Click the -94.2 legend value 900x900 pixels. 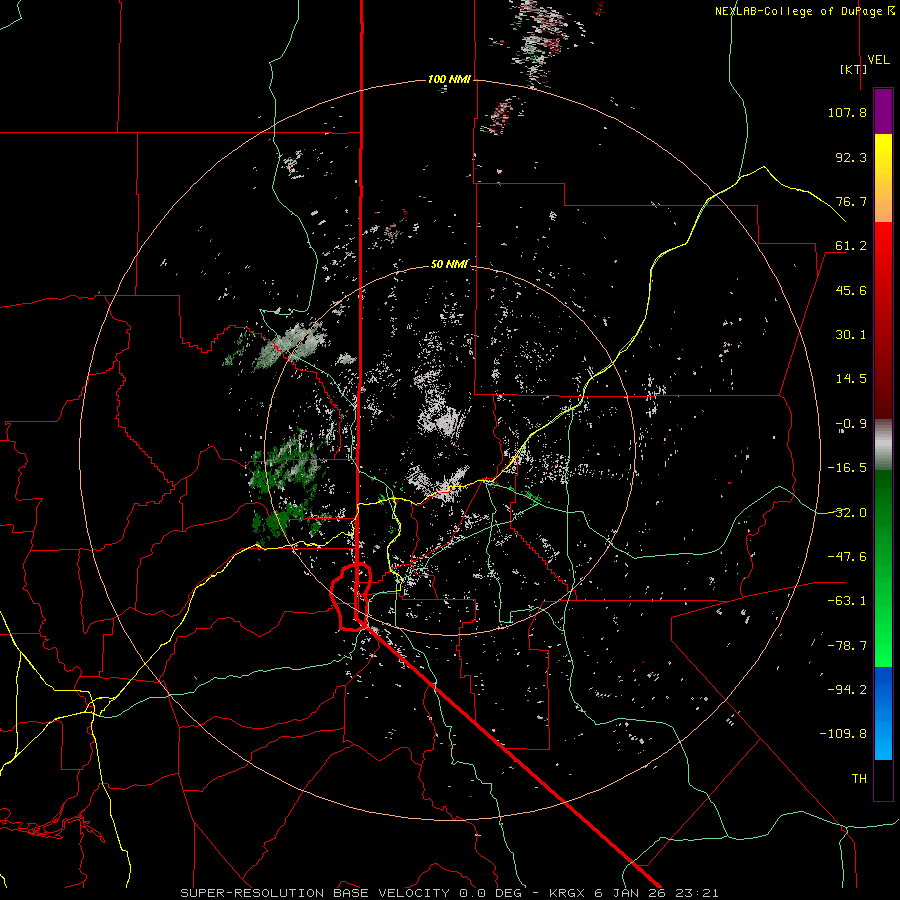pos(847,690)
